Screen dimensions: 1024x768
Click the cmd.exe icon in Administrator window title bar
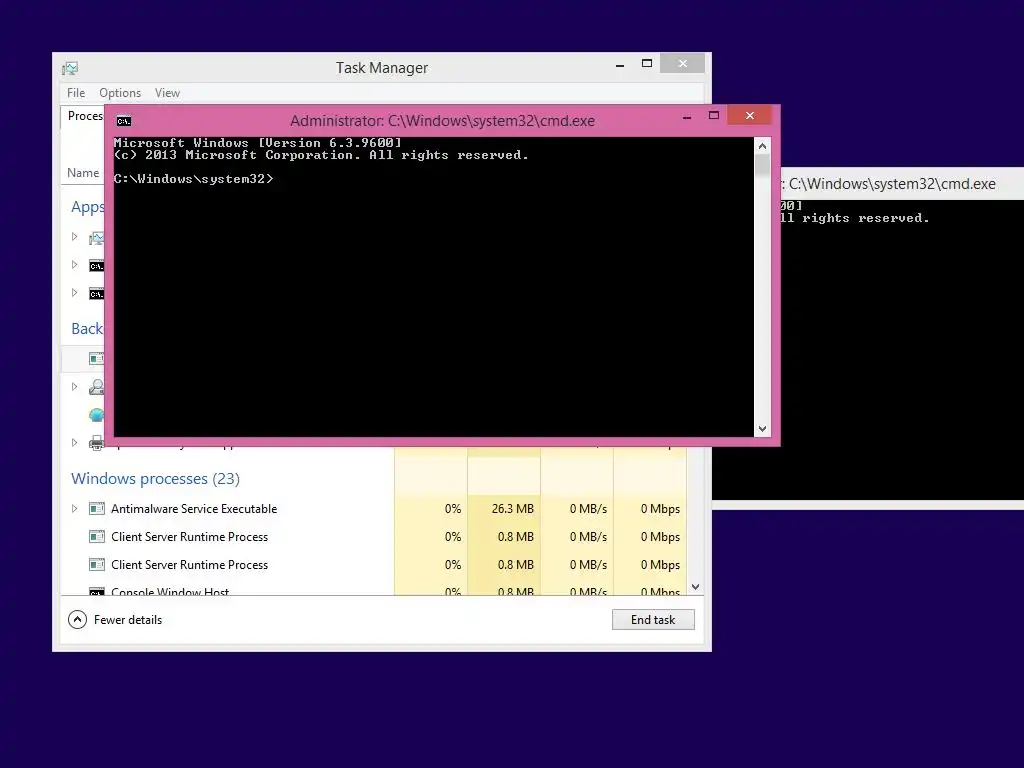point(123,121)
